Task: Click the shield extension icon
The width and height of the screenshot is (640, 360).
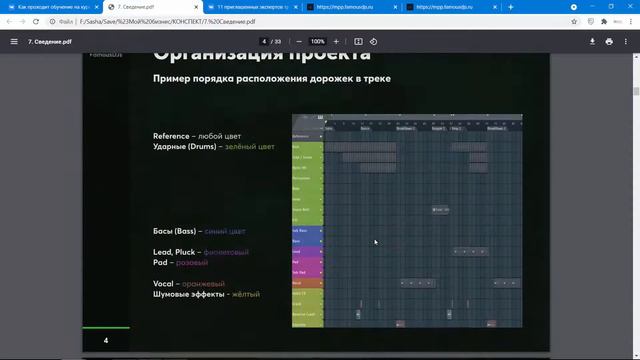Action: click(591, 22)
